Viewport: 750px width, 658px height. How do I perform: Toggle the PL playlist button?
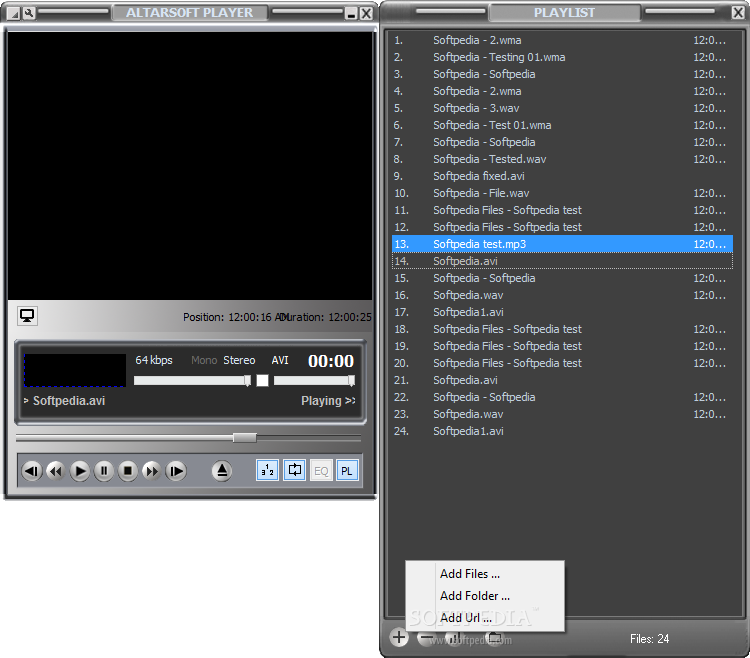pos(347,471)
